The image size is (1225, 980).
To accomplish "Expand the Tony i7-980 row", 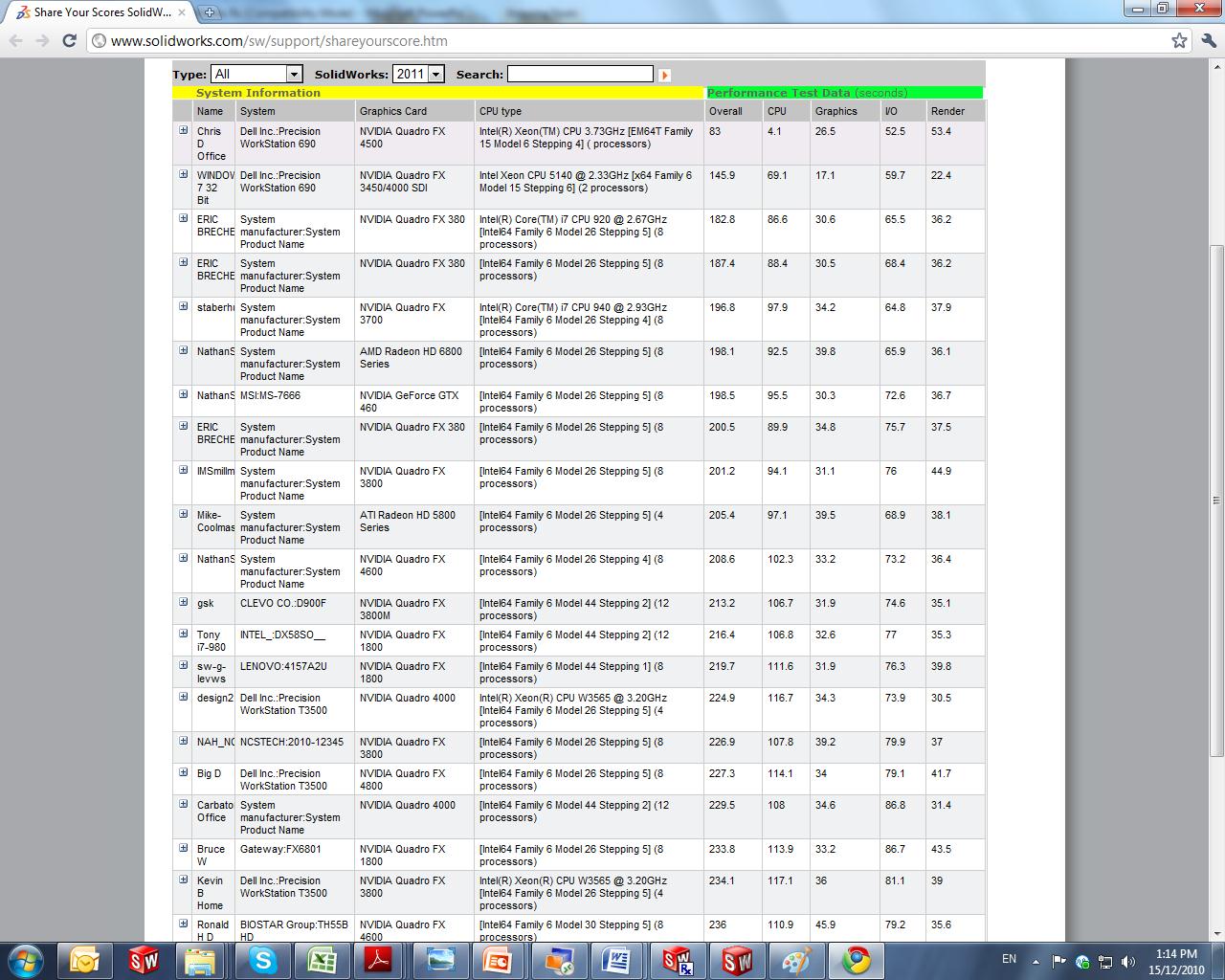I will [183, 634].
